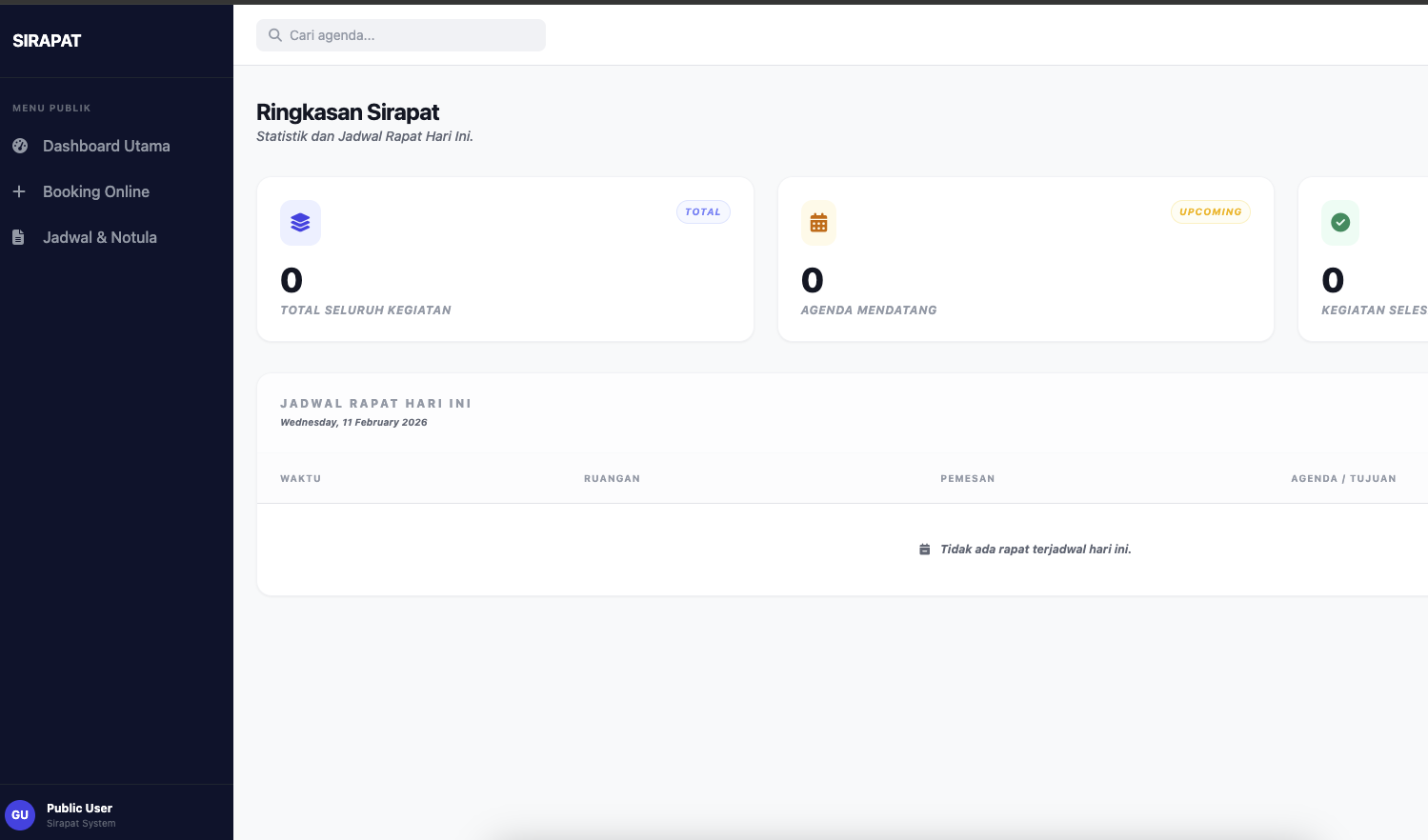This screenshot has width=1428, height=840.
Task: Click the SIRAPAT logo text
Action: point(46,40)
